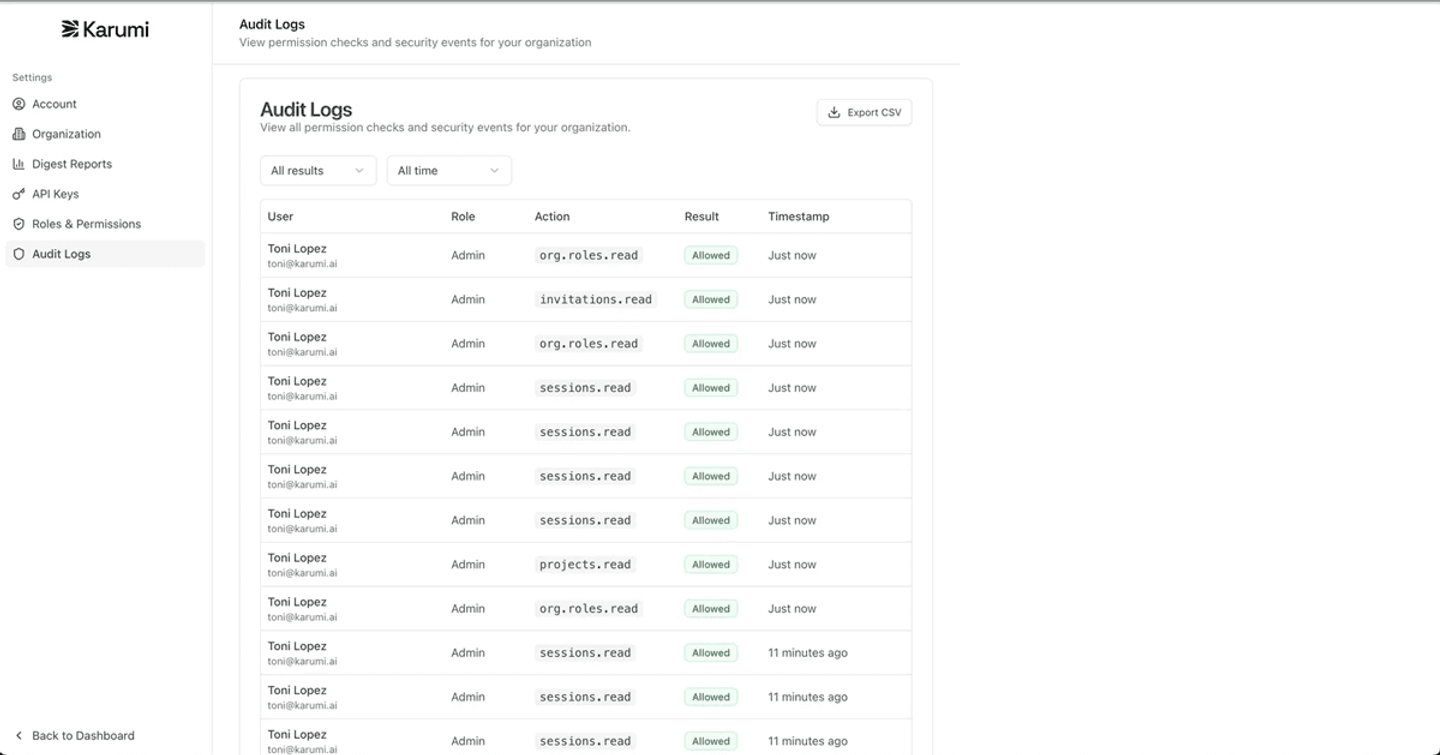The height and width of the screenshot is (755, 1440).
Task: Open Account settings via its person icon
Action: tap(19, 104)
